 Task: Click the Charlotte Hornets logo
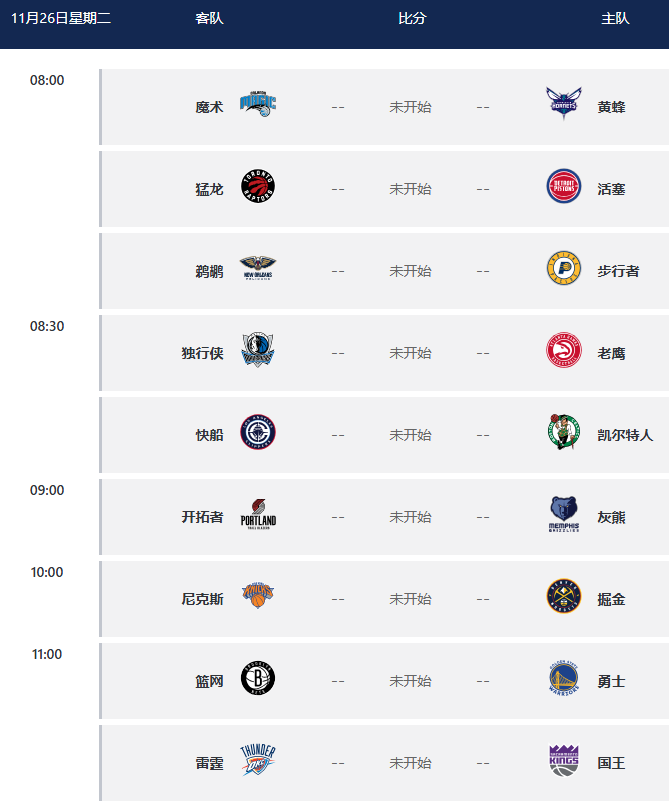[x=564, y=103]
